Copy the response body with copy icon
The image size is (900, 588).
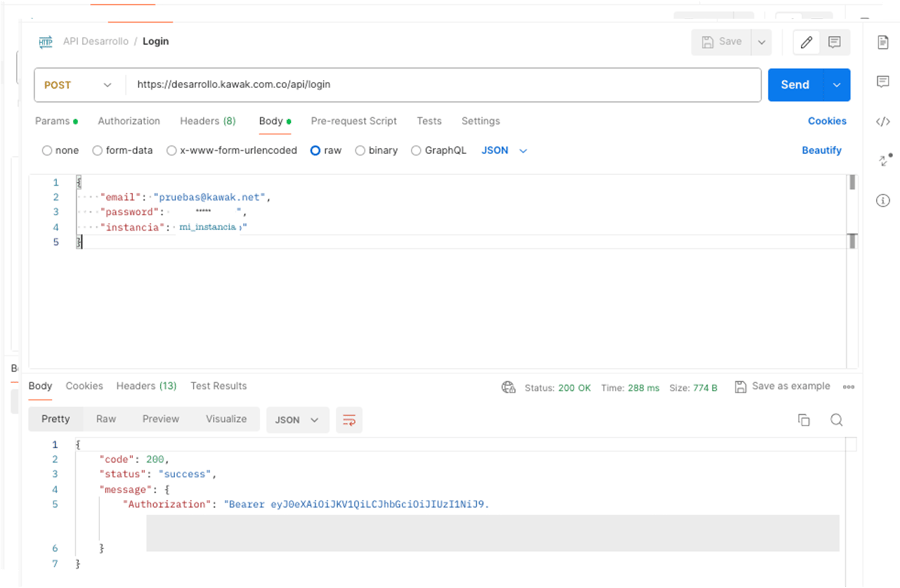click(803, 420)
